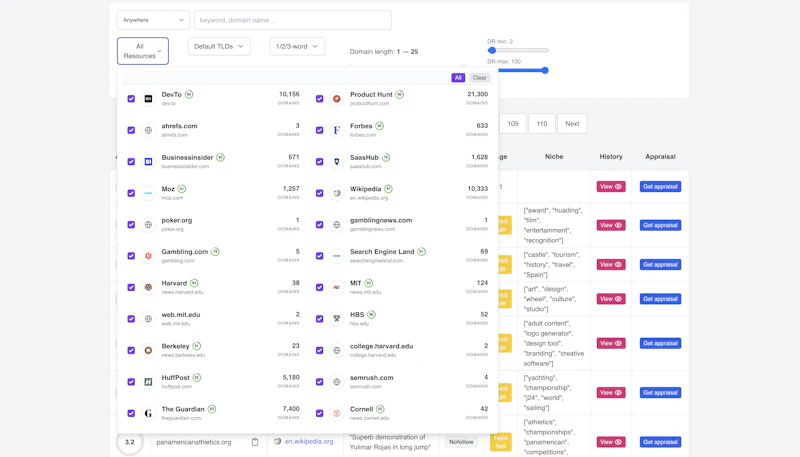Image resolution: width=800 pixels, height=457 pixels.
Task: Click the semrush.com globe icon
Action: click(x=337, y=382)
